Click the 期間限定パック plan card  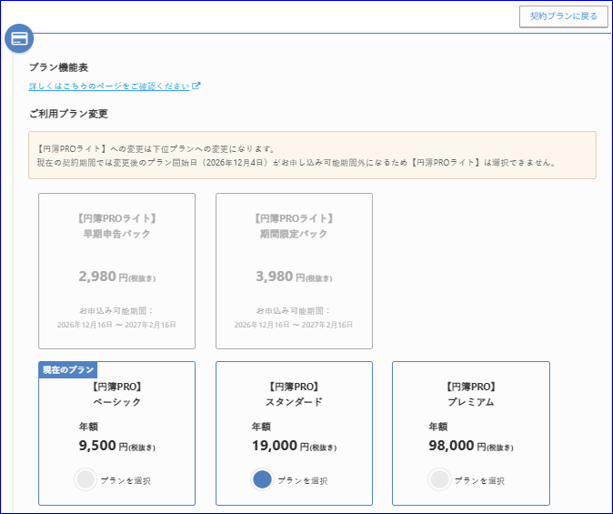294,271
